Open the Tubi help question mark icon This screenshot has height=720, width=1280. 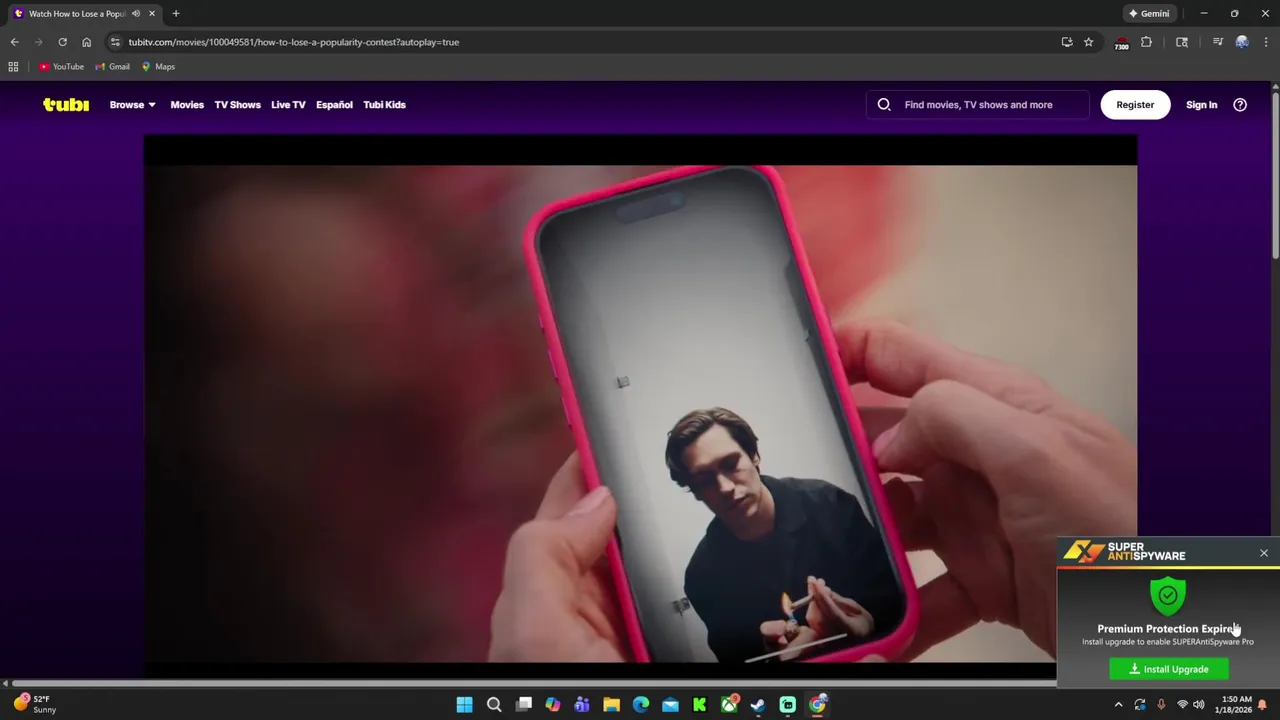1240,104
